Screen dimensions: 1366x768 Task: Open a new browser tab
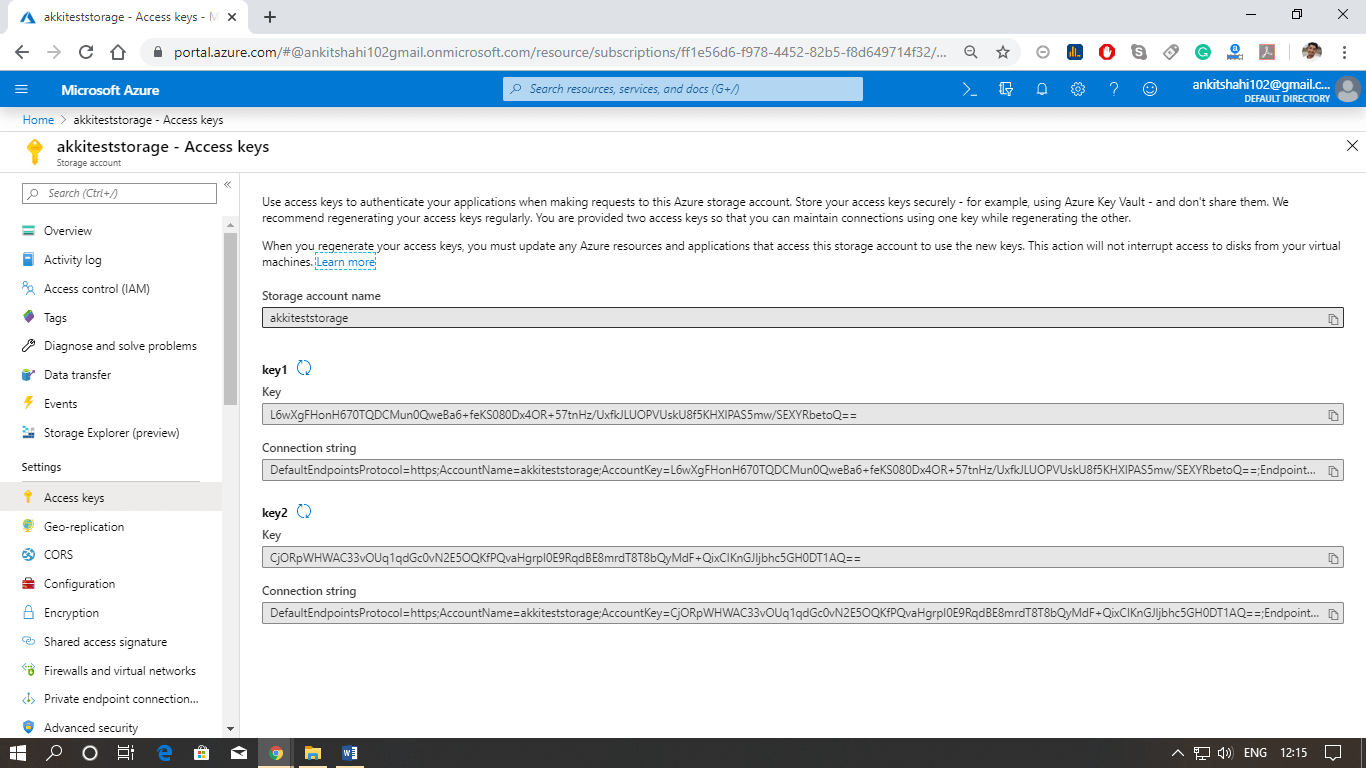click(x=270, y=16)
